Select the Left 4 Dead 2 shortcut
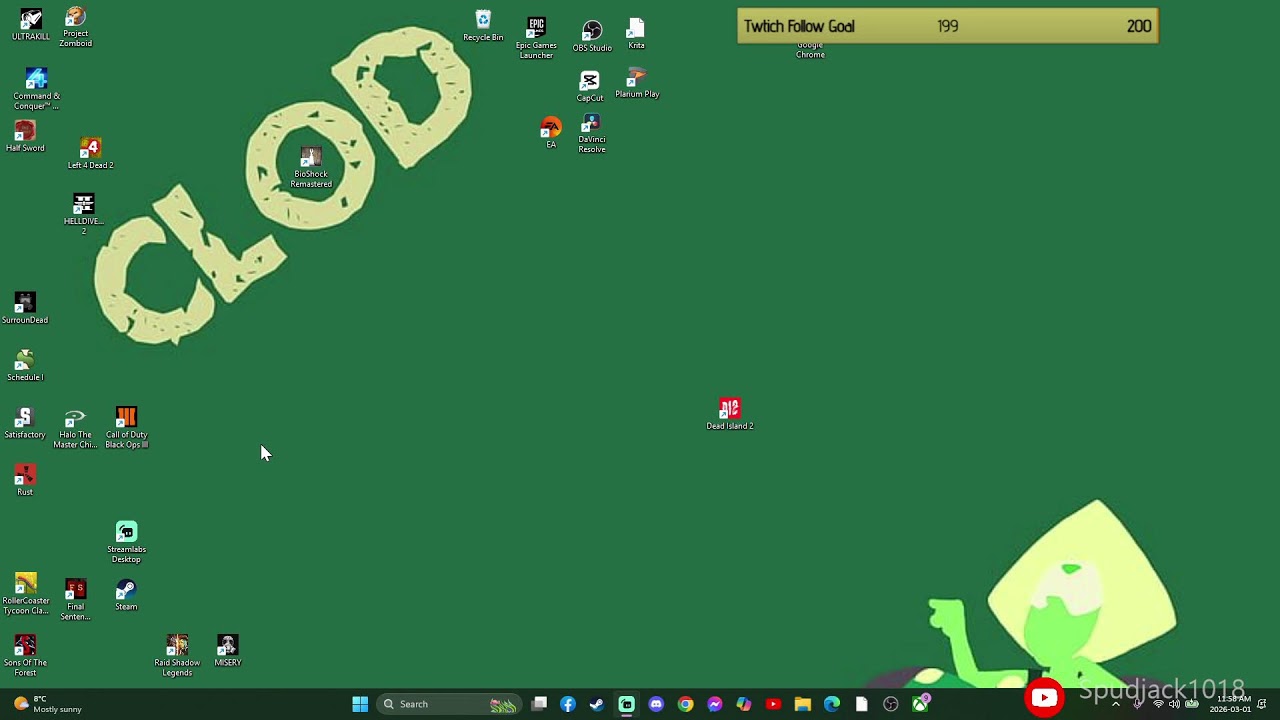Viewport: 1280px width, 720px height. tap(90, 154)
